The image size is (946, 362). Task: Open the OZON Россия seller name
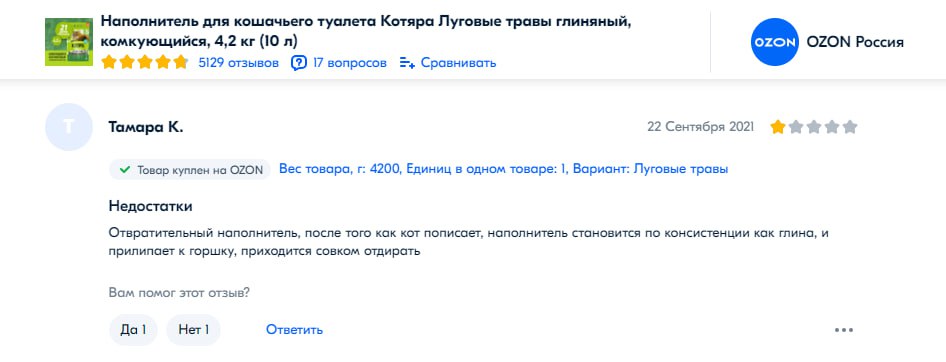pos(855,42)
